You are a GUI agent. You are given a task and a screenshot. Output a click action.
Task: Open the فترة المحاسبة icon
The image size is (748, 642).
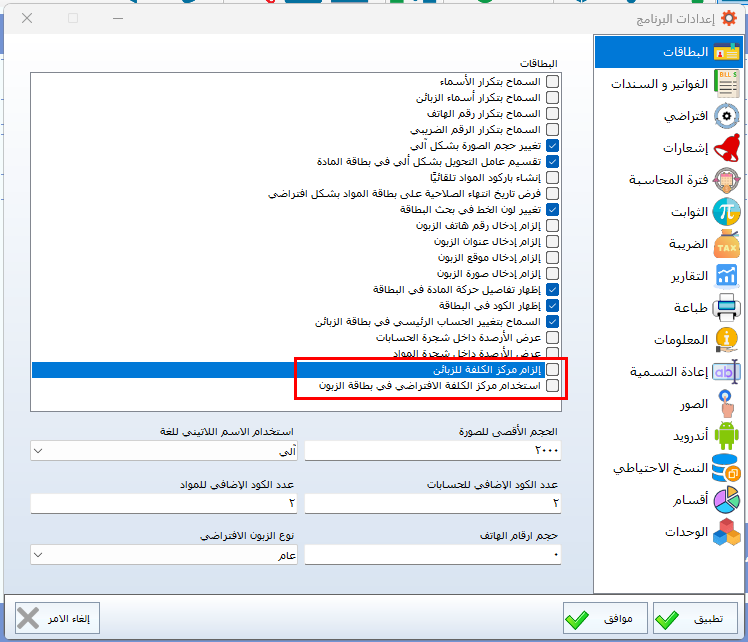click(727, 180)
